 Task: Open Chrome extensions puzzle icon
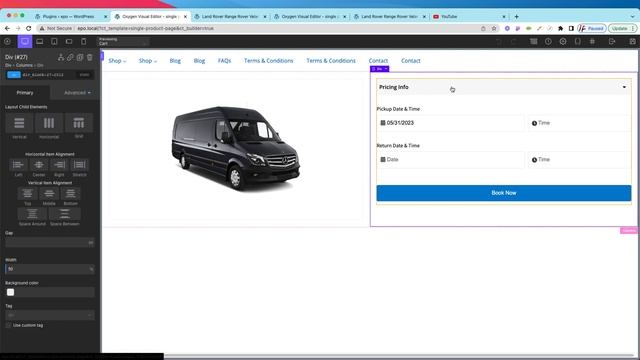pyautogui.click(x=560, y=29)
